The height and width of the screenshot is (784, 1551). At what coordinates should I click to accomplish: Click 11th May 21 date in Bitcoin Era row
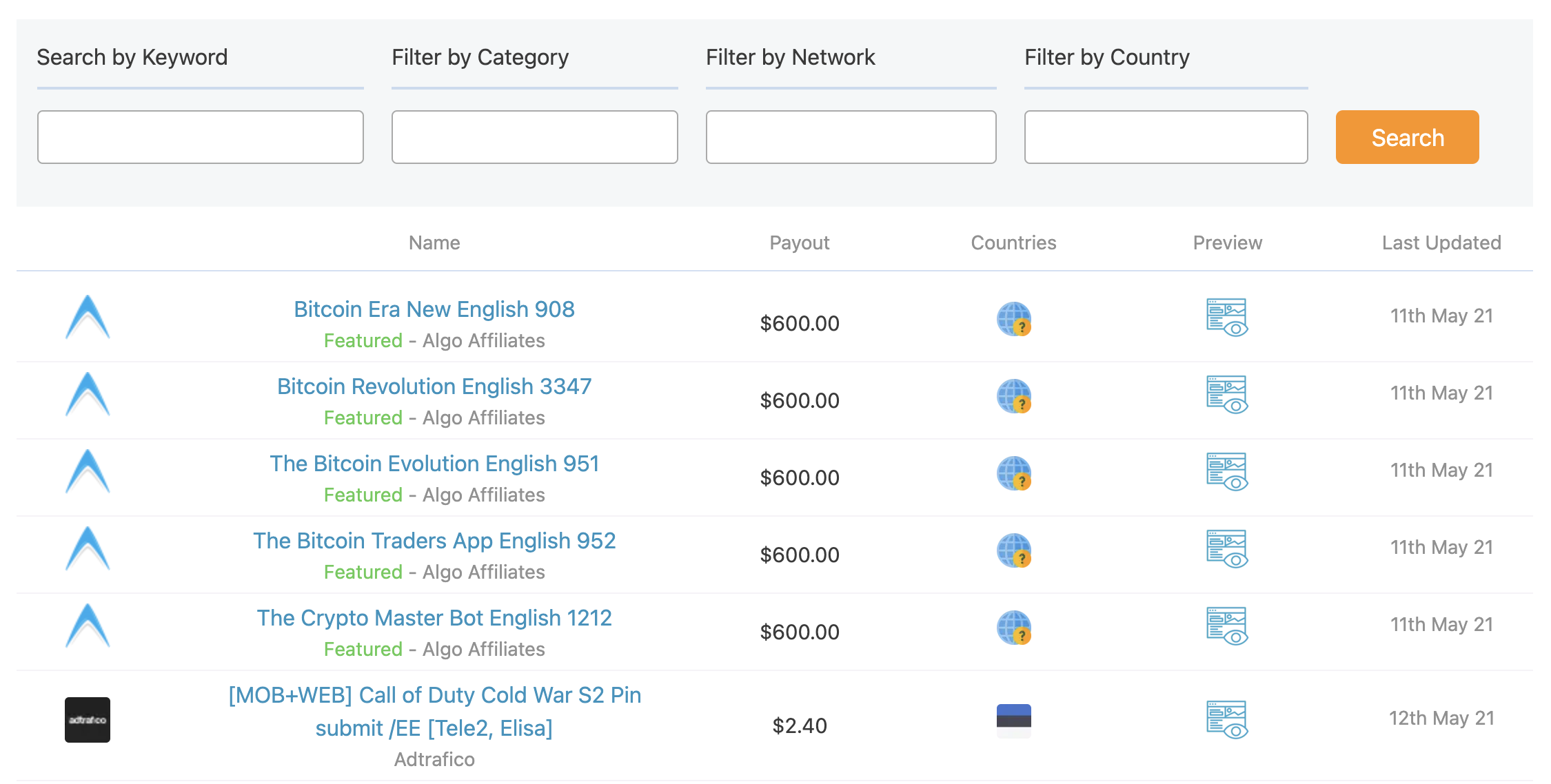tap(1441, 316)
